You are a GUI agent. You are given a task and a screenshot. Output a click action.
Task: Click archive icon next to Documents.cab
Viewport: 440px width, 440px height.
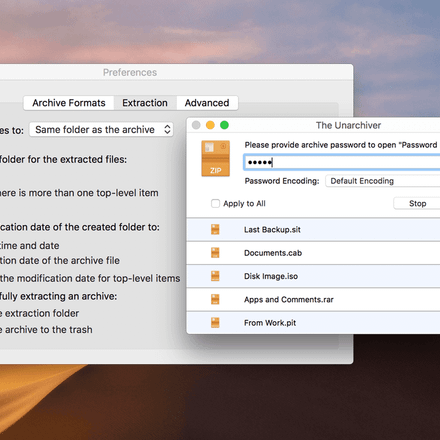(215, 253)
